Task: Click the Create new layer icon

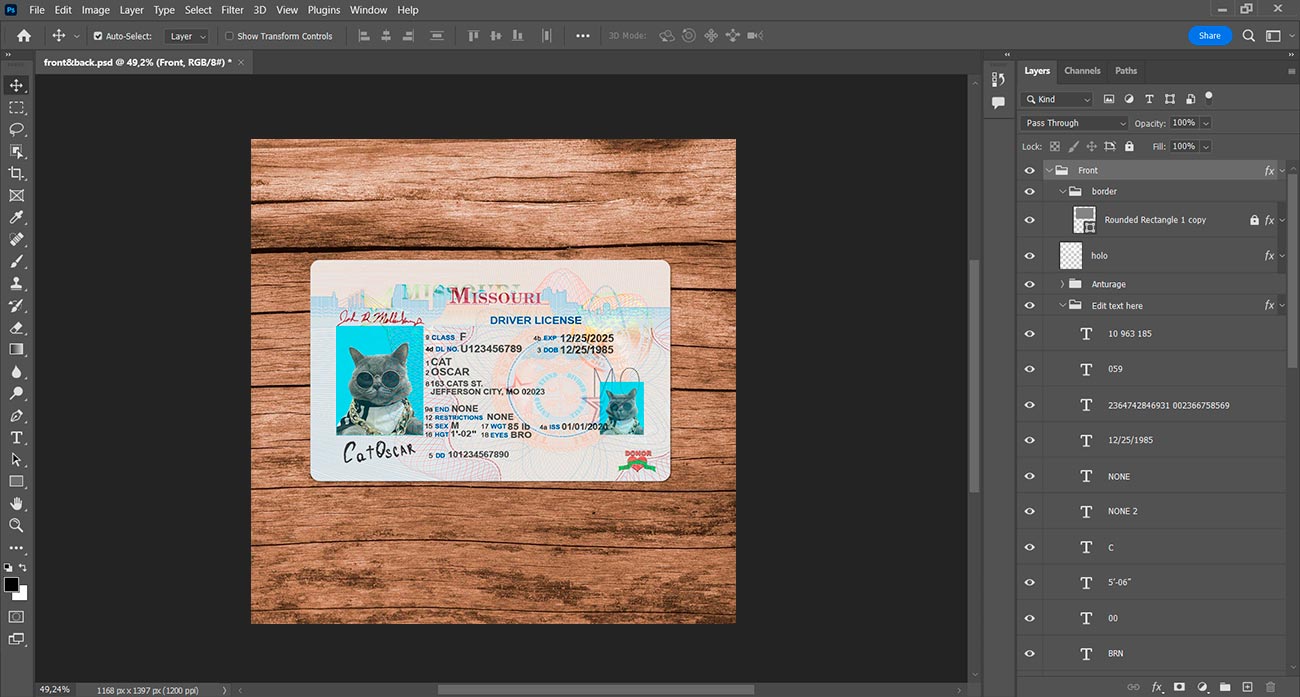Action: coord(1247,687)
